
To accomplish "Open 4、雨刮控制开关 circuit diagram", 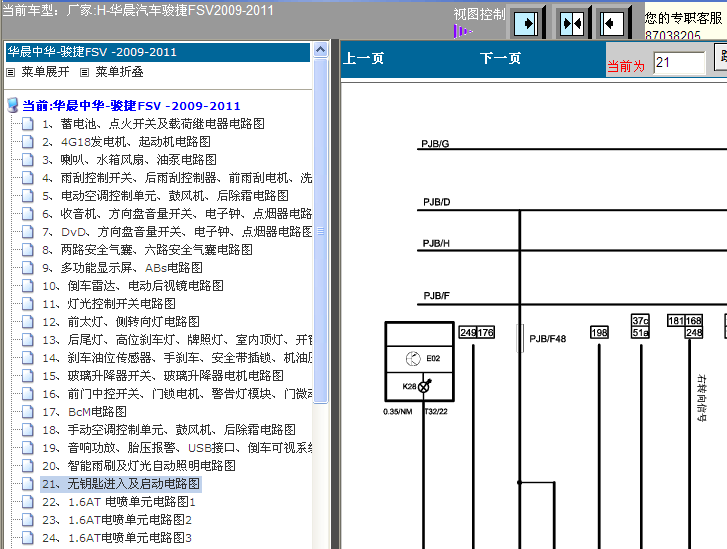I will pos(177,178).
